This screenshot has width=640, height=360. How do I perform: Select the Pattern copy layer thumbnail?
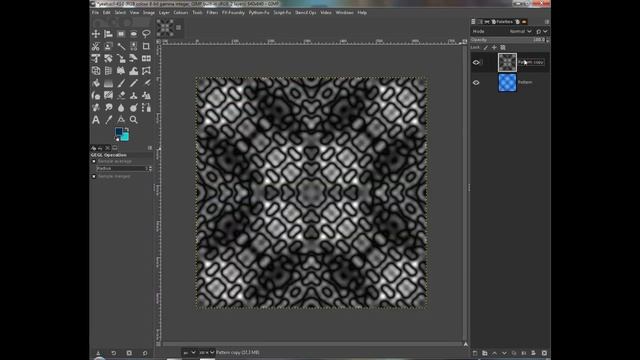tap(507, 62)
